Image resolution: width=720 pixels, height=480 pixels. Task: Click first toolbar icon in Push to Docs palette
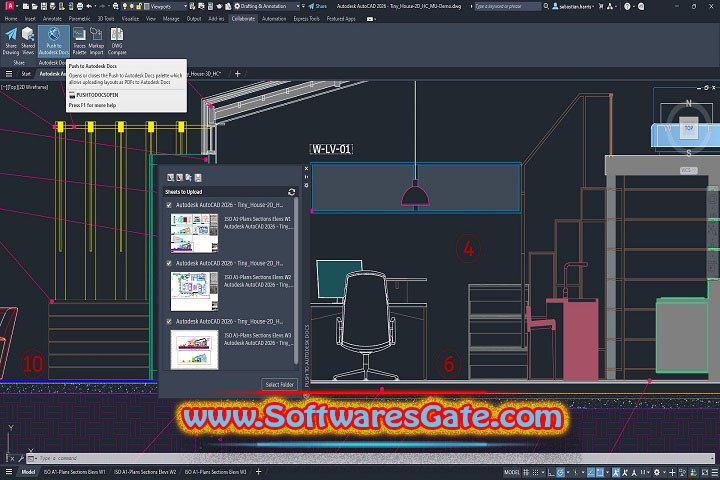point(170,178)
